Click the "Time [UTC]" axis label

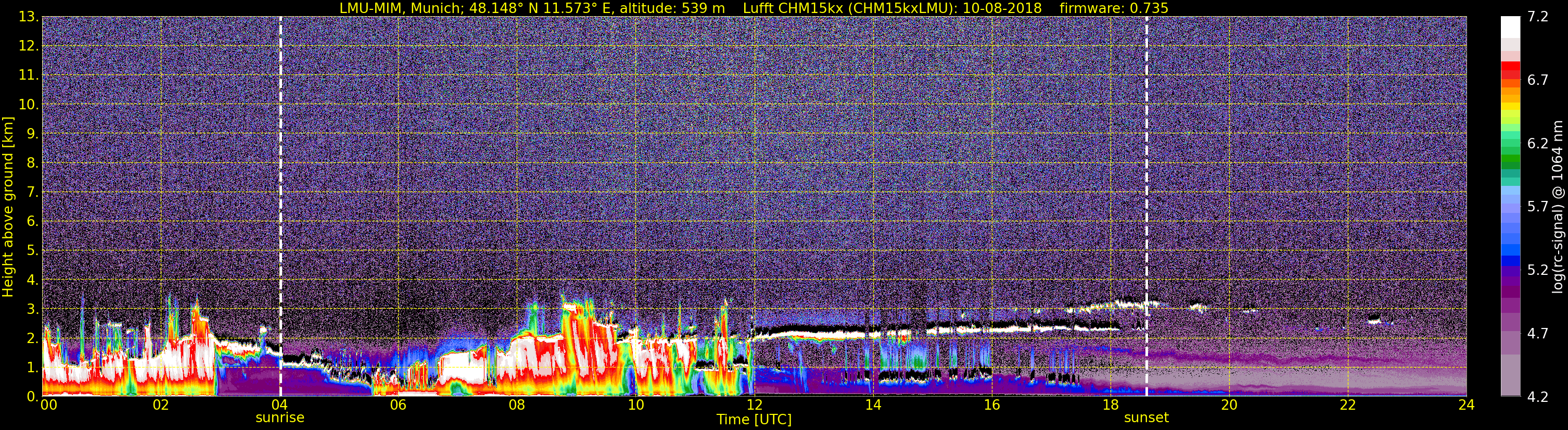(754, 420)
